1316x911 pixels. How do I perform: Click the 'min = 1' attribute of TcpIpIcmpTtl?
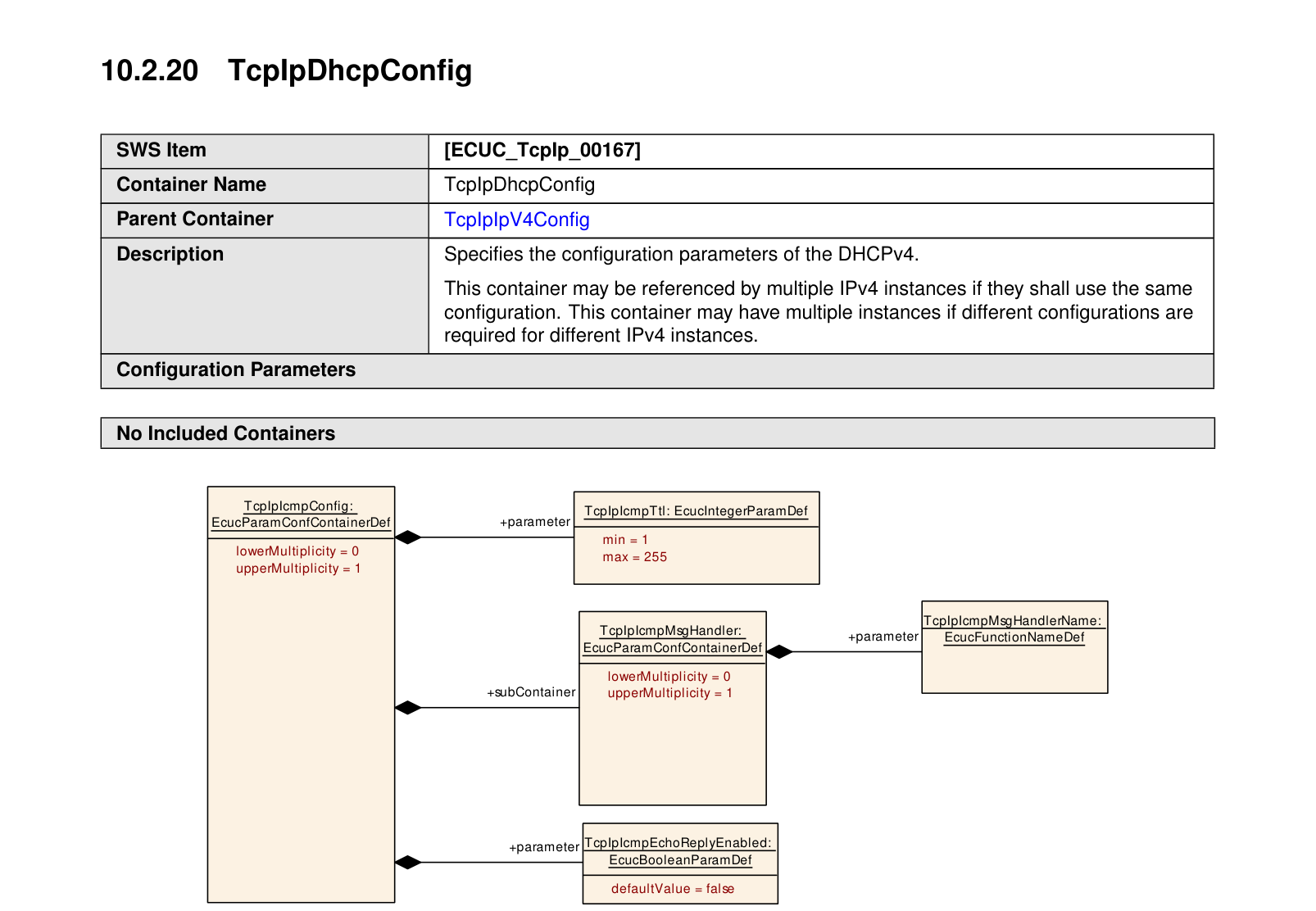[625, 540]
